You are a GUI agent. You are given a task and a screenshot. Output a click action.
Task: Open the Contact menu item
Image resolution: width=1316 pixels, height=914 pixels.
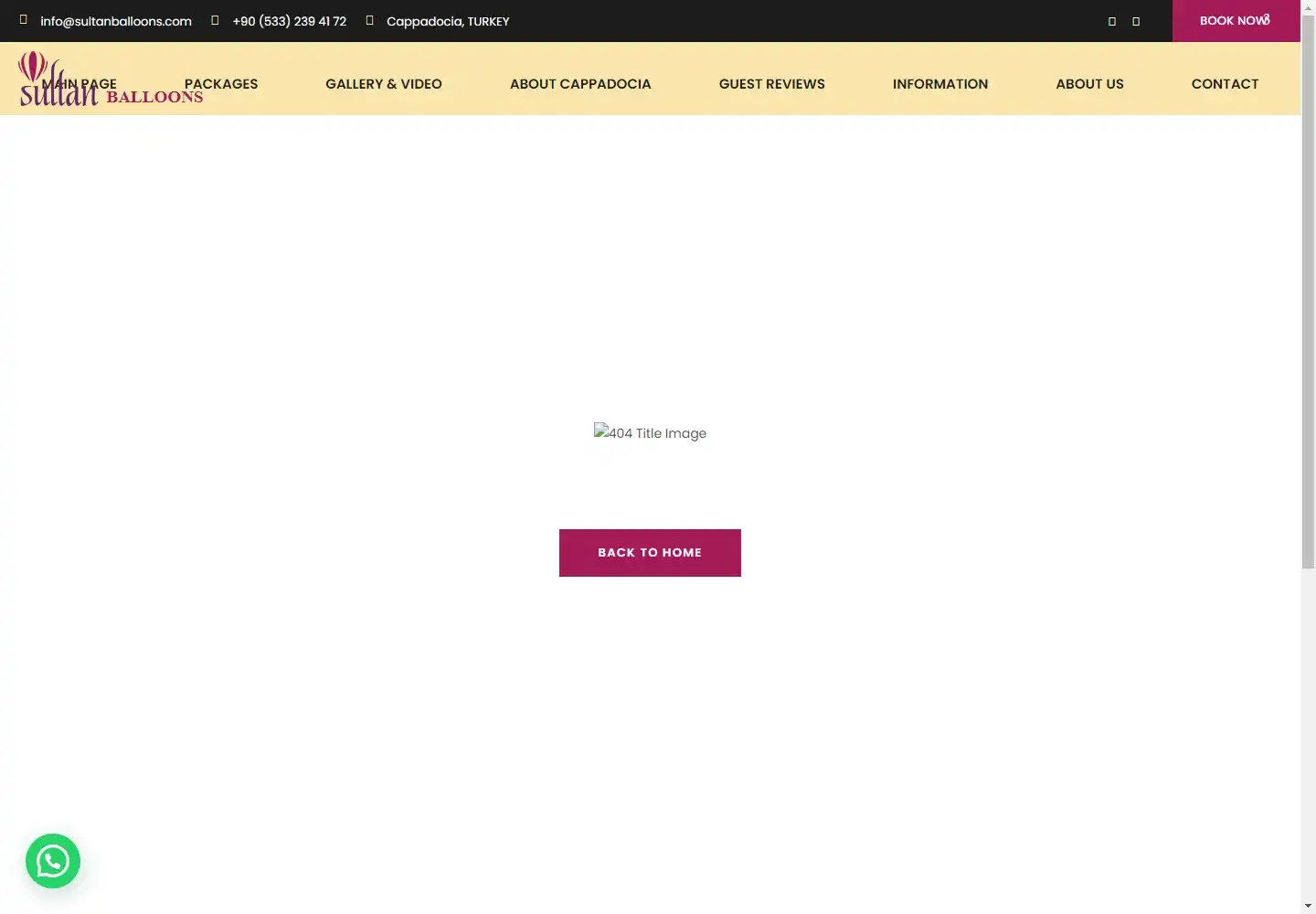(x=1225, y=83)
